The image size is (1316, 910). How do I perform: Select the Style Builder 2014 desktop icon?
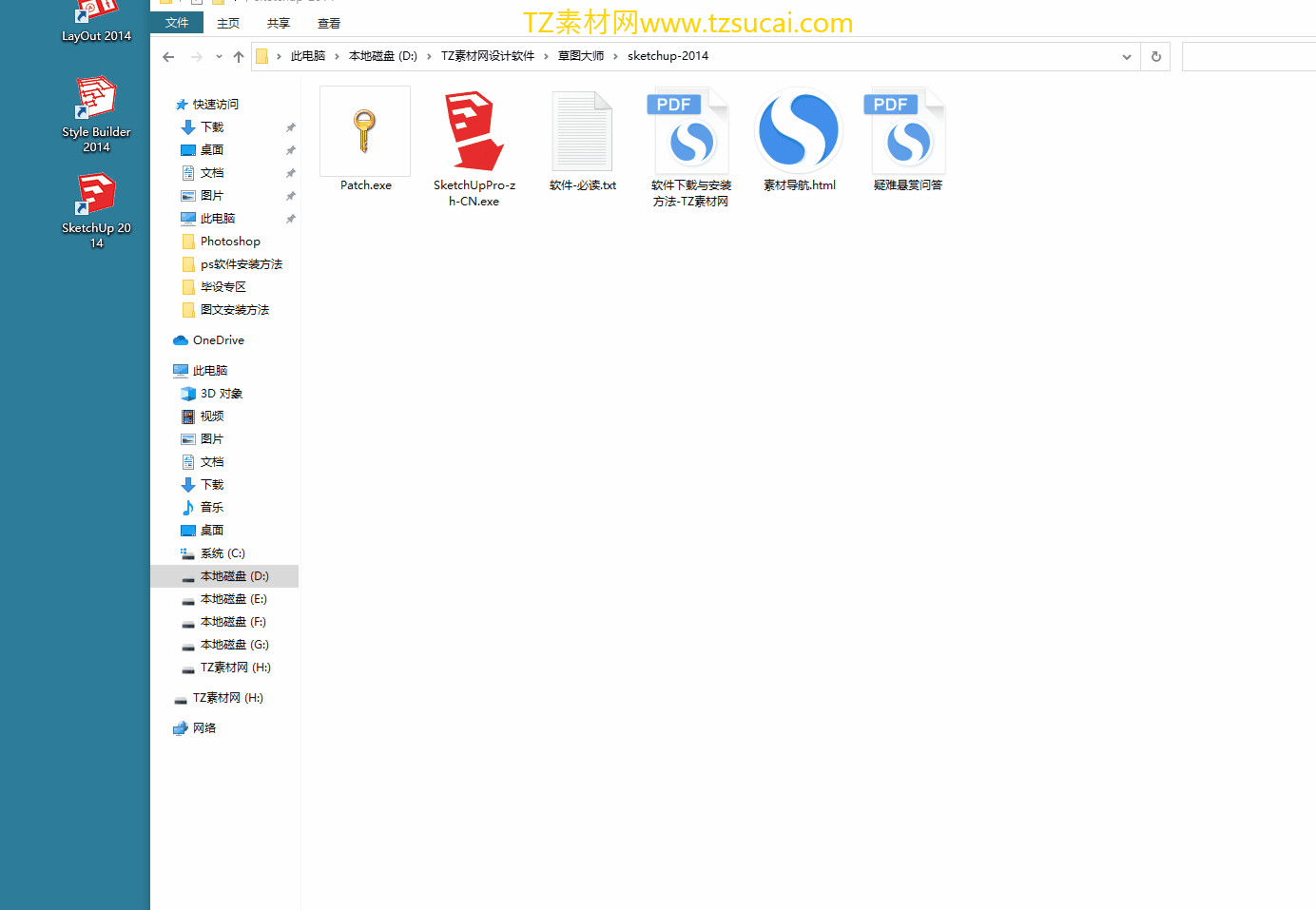[96, 113]
